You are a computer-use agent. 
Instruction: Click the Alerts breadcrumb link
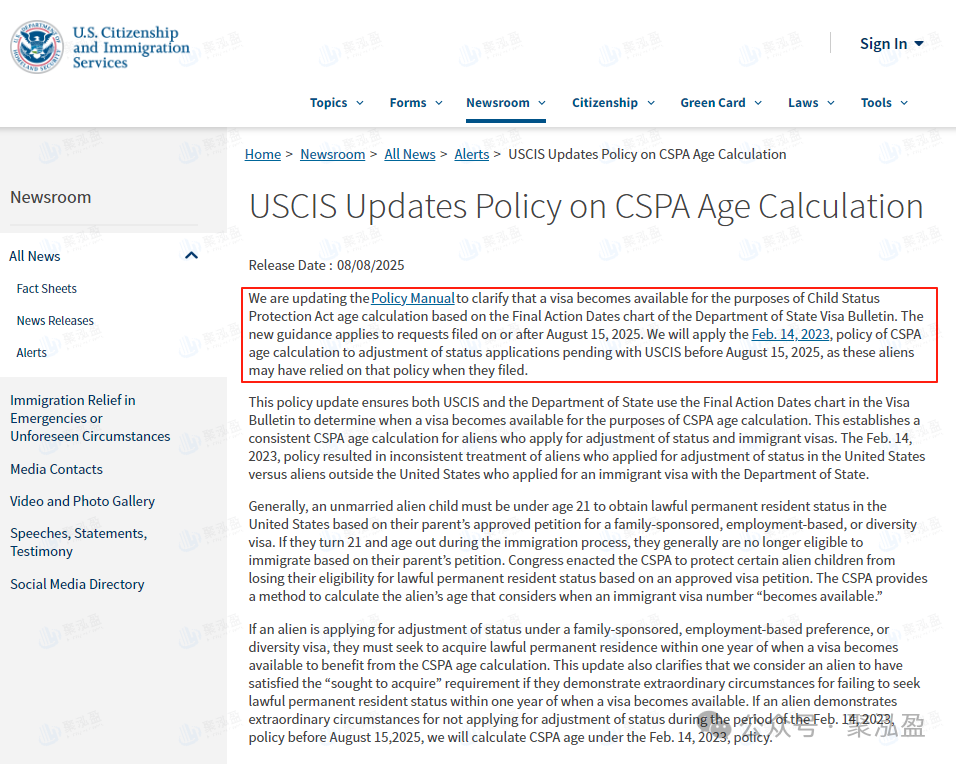(x=472, y=154)
